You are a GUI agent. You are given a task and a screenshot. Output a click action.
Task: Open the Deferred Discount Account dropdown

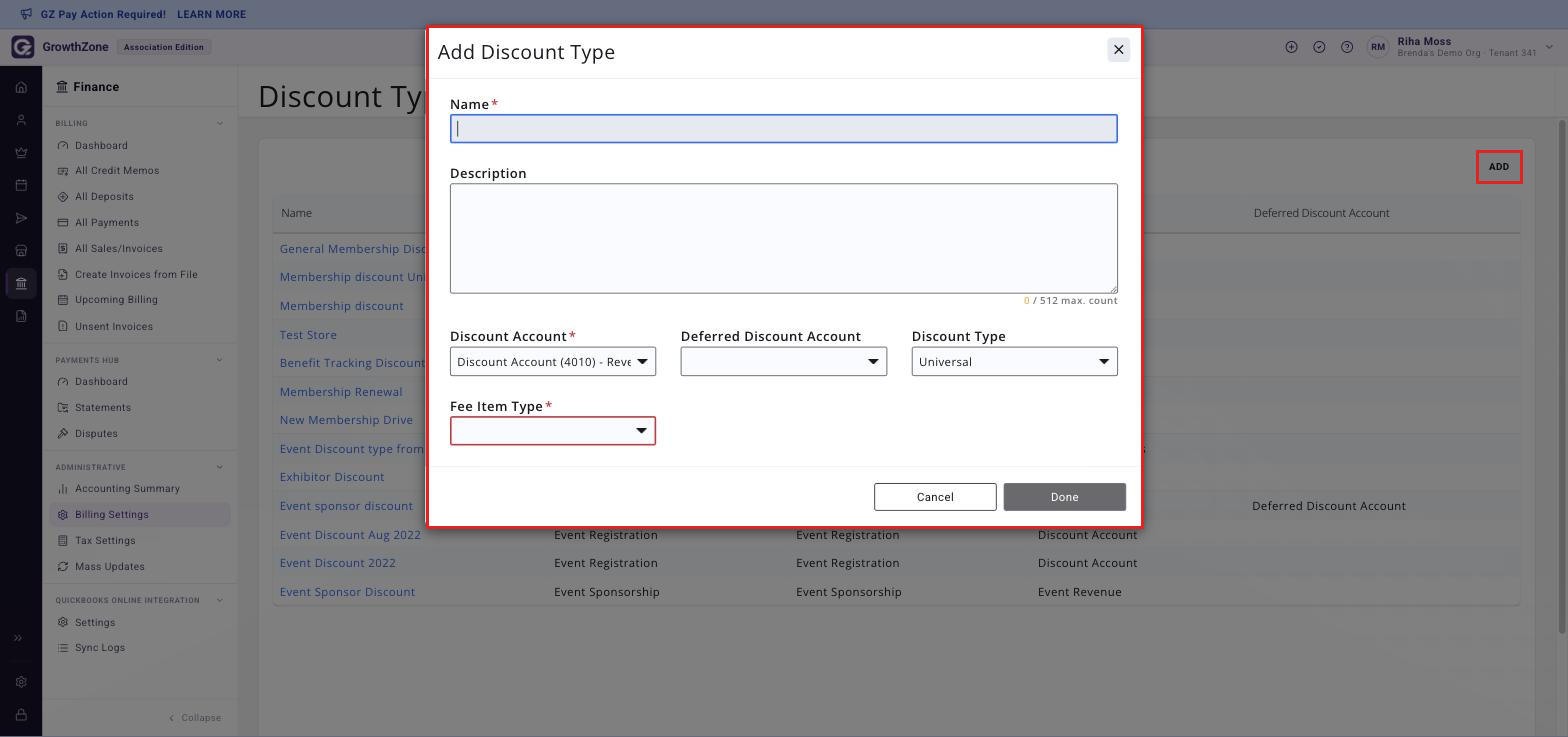click(x=784, y=362)
